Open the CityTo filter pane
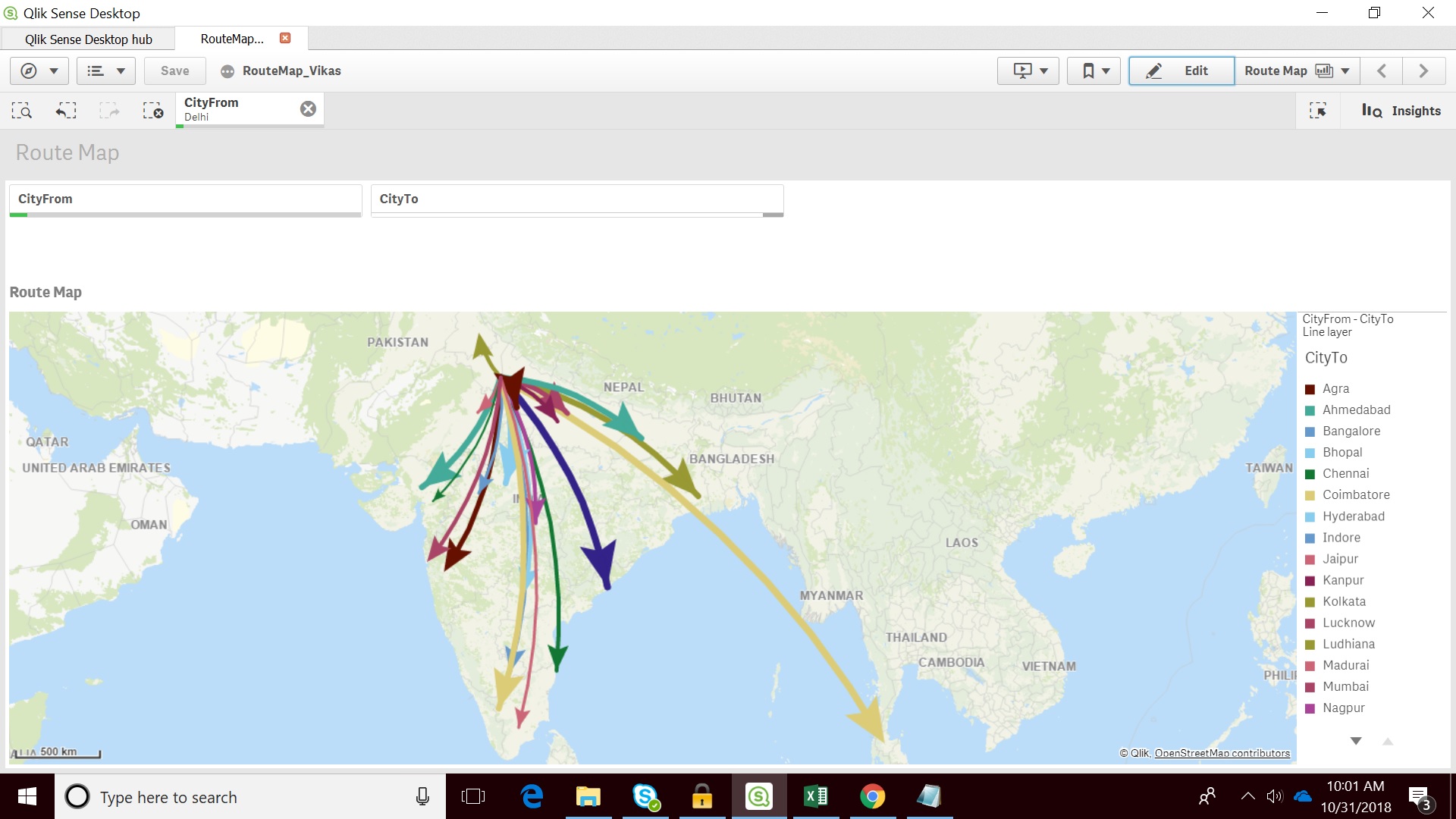1456x819 pixels. [576, 199]
